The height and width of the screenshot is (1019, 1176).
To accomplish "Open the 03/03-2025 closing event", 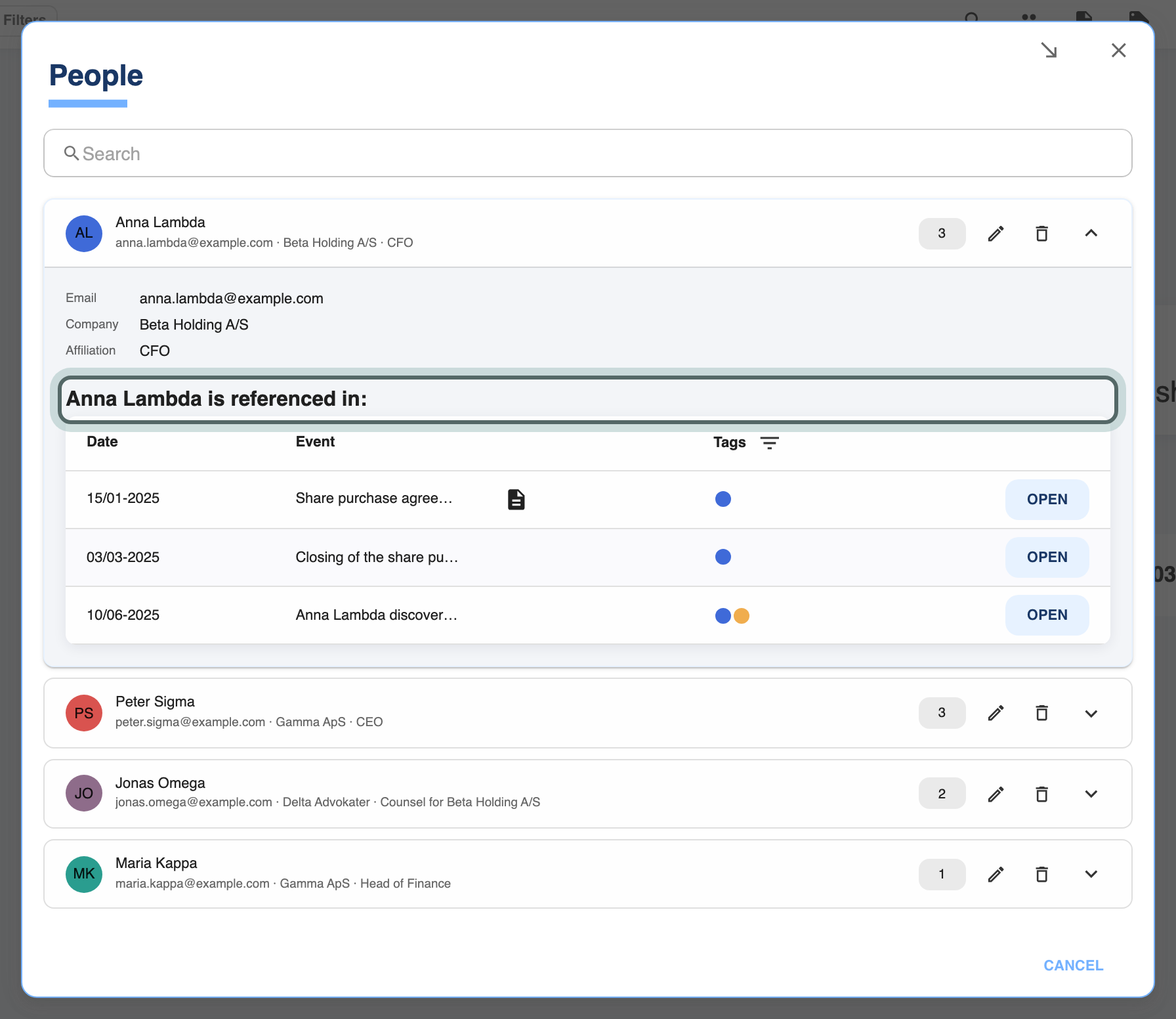I will pos(1047,557).
